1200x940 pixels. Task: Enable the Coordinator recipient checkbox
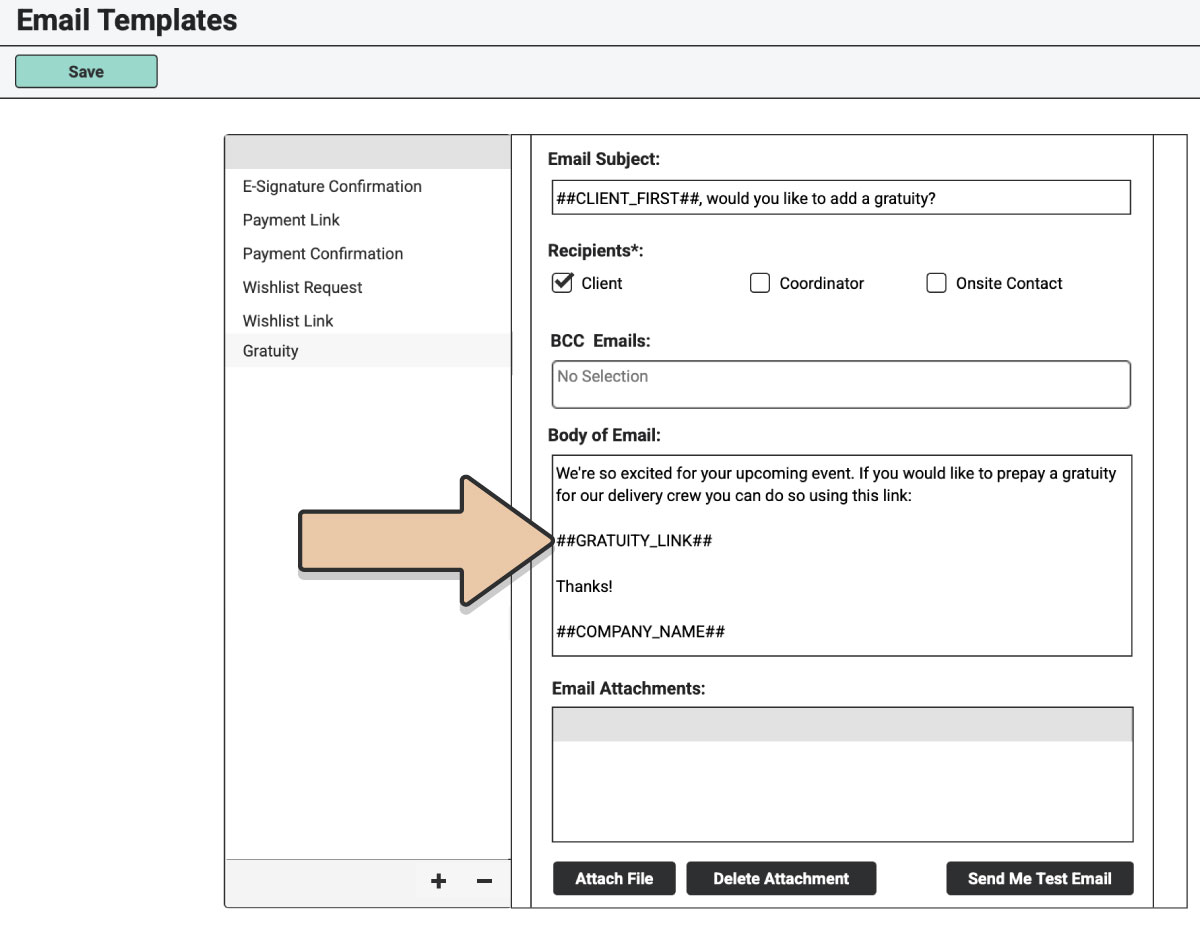coord(760,283)
